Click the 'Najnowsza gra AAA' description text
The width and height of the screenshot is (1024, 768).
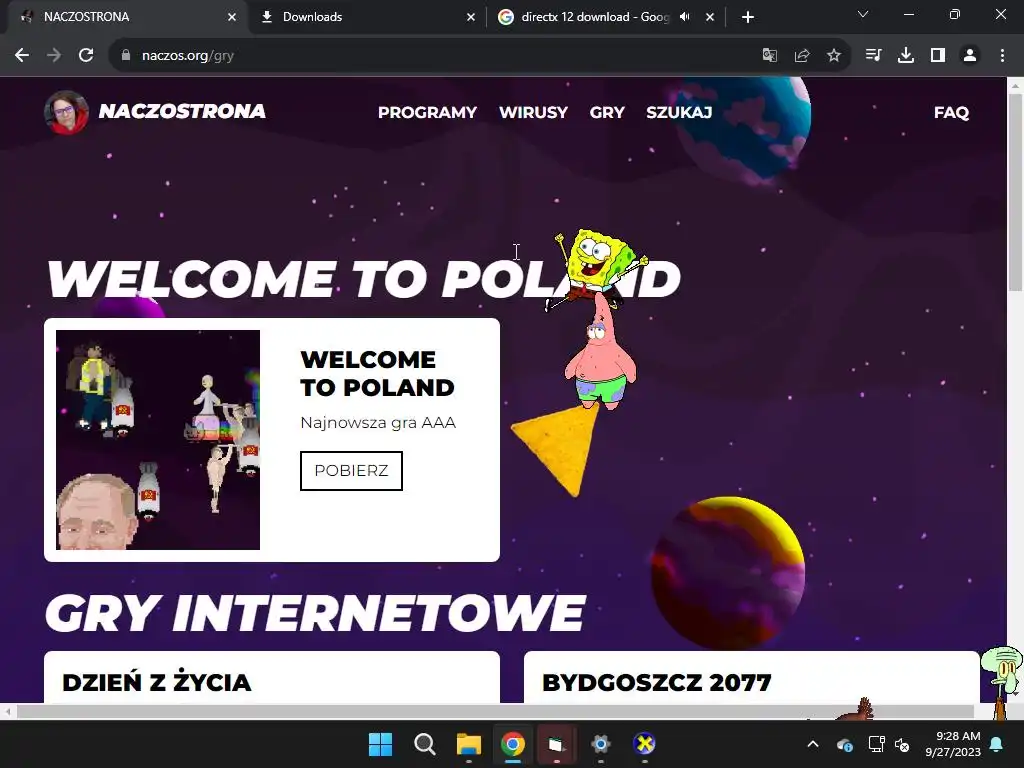(x=377, y=423)
